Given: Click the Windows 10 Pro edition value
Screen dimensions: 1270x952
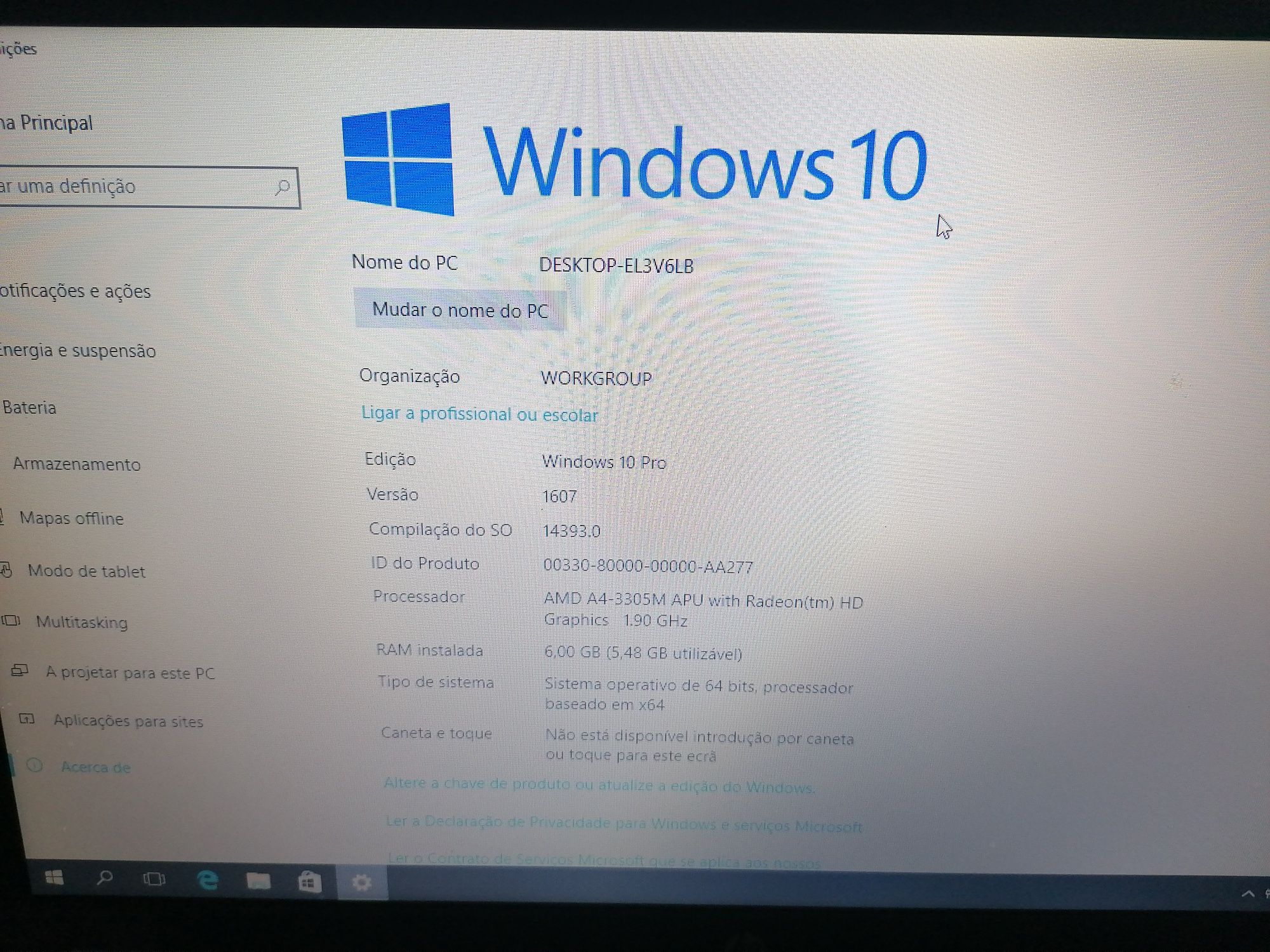Looking at the screenshot, I should (604, 461).
